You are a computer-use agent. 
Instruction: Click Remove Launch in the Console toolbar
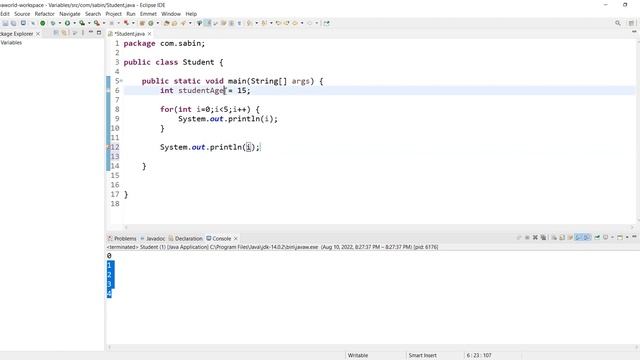(535, 237)
